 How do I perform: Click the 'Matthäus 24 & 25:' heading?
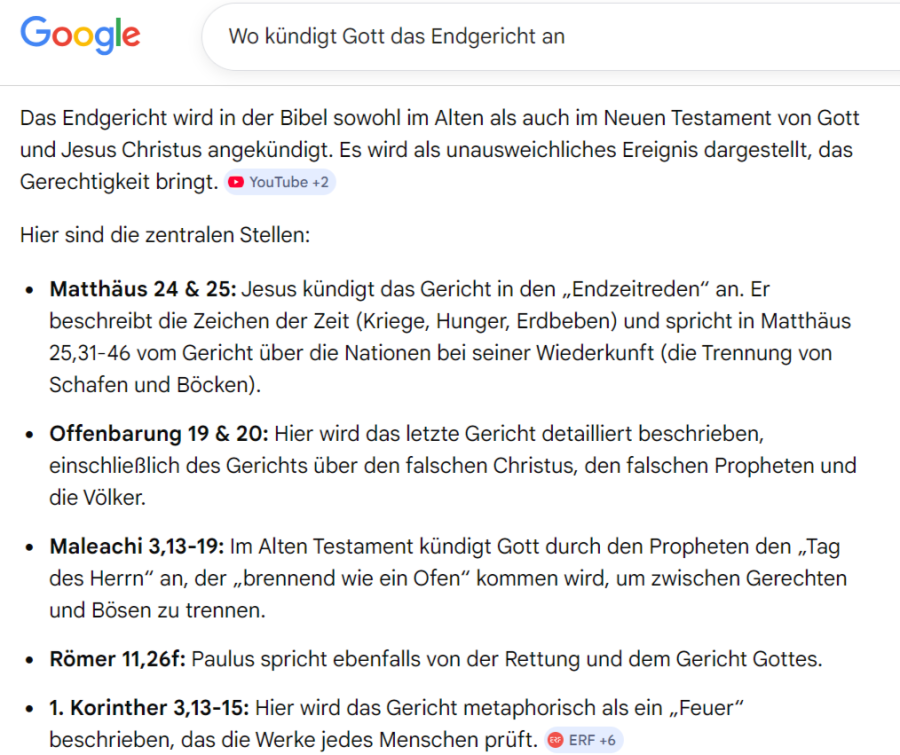[x=143, y=289]
